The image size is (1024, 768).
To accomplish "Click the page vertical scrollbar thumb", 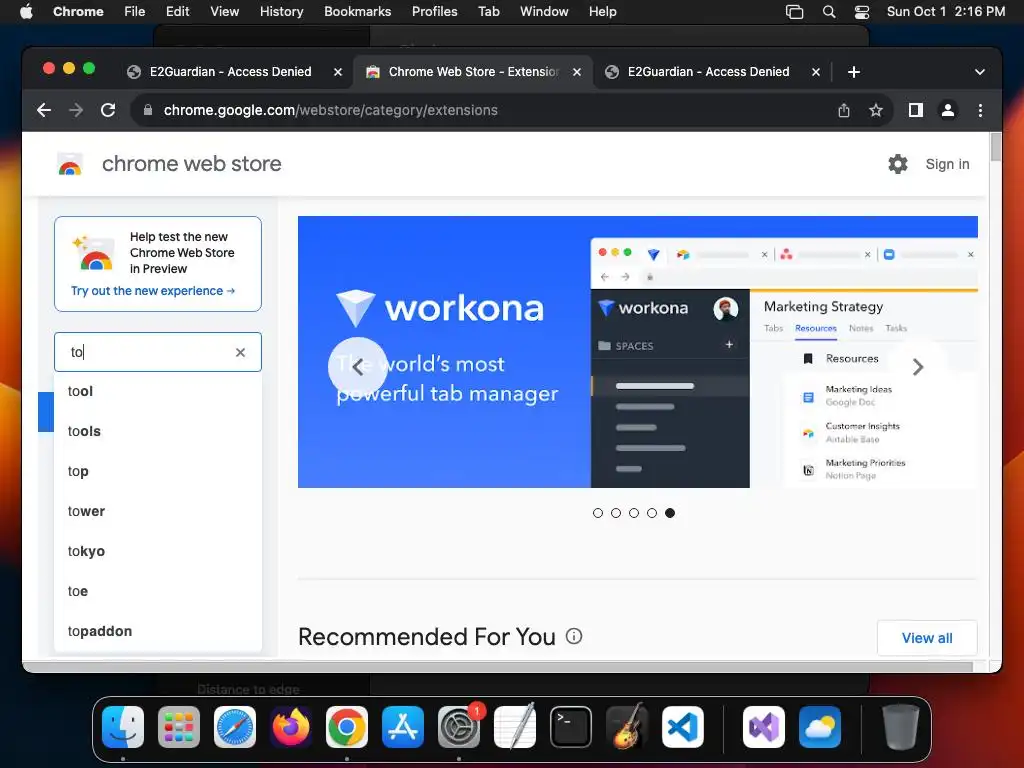I will point(995,146).
